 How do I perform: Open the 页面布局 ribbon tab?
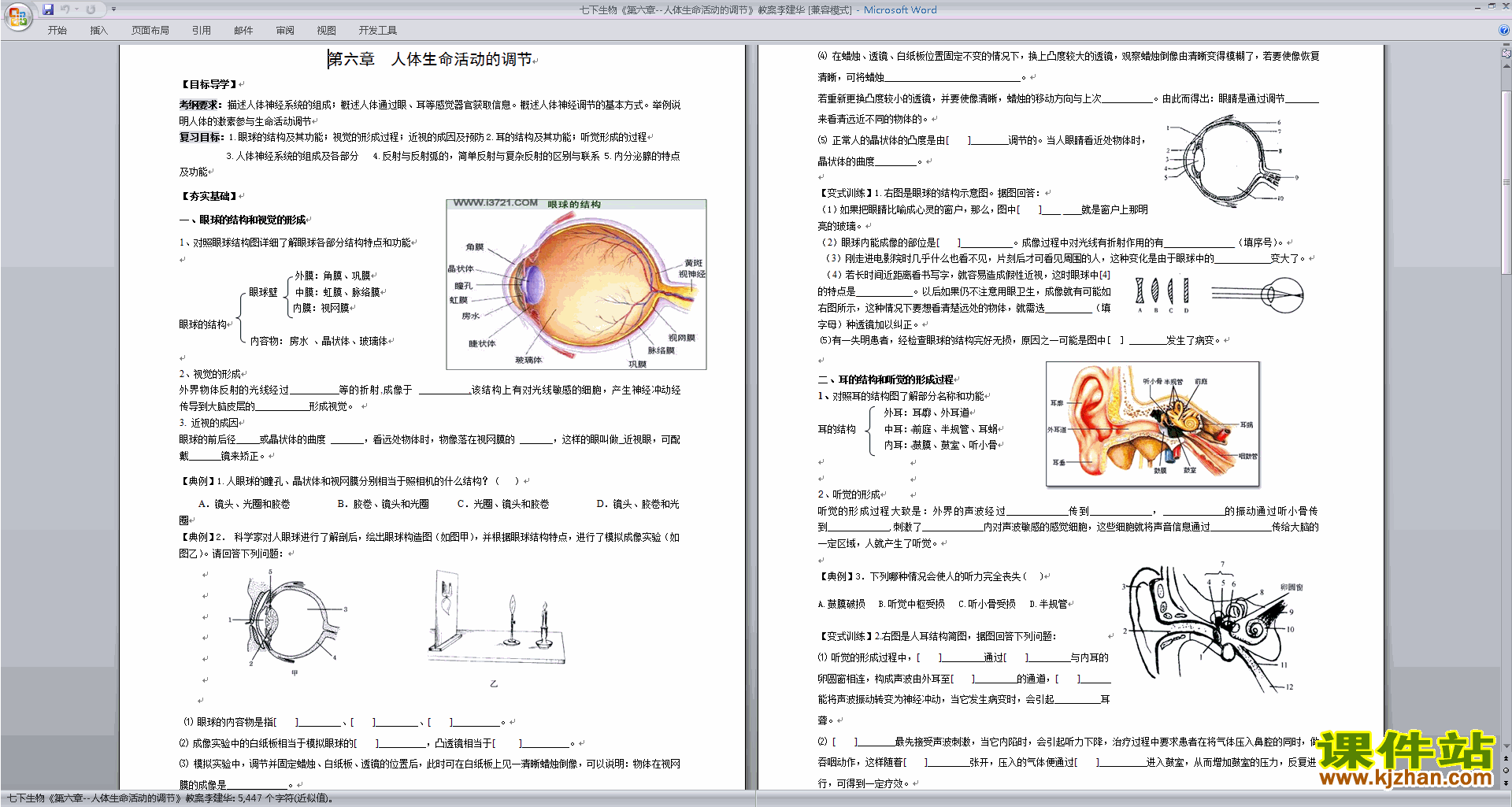[x=150, y=31]
